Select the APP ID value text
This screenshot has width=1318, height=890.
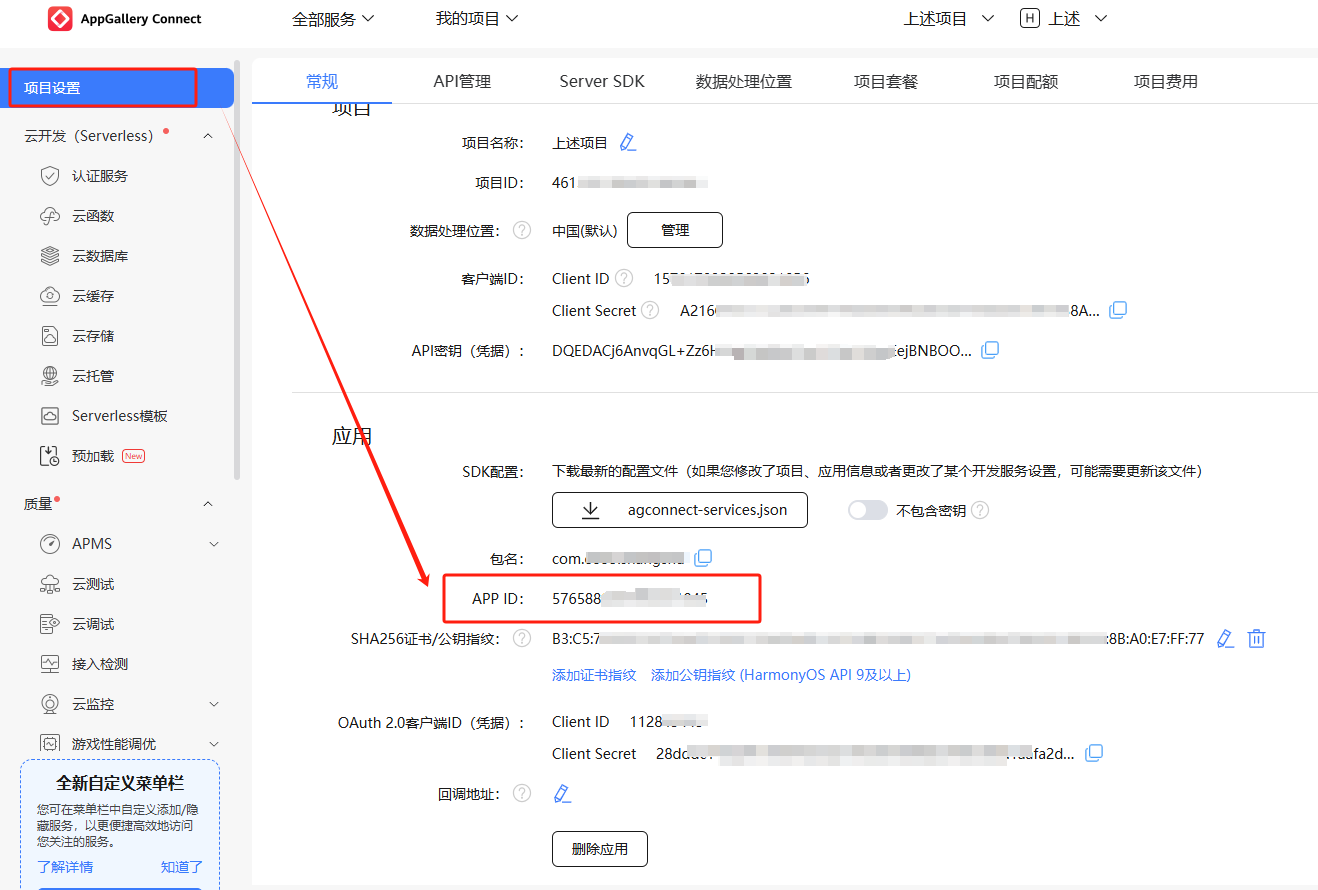630,599
